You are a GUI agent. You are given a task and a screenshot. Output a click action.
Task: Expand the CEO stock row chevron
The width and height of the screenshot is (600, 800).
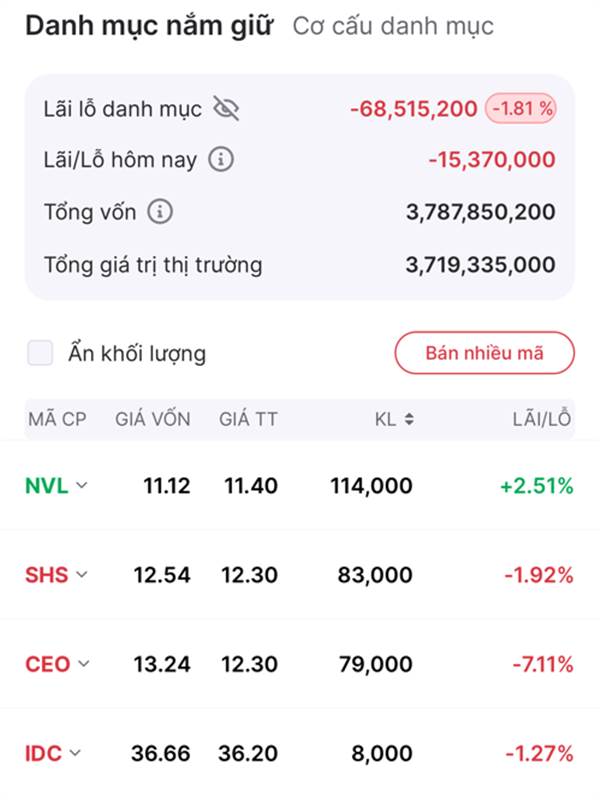[x=84, y=664]
